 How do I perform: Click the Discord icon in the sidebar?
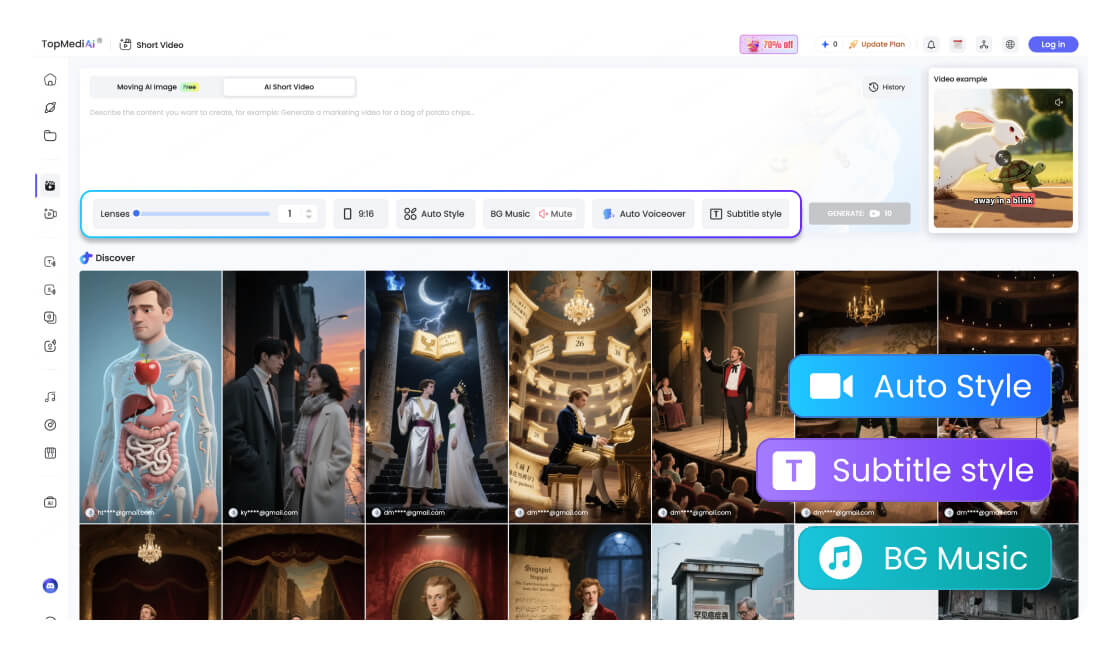50,586
